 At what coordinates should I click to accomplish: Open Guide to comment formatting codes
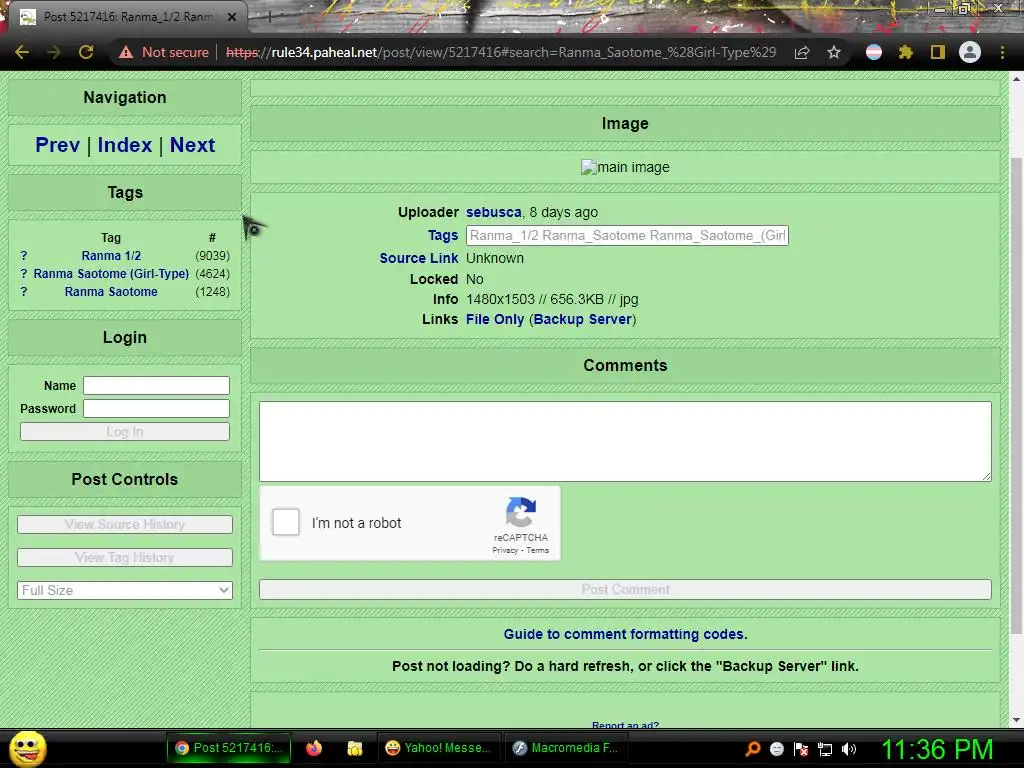tap(625, 634)
